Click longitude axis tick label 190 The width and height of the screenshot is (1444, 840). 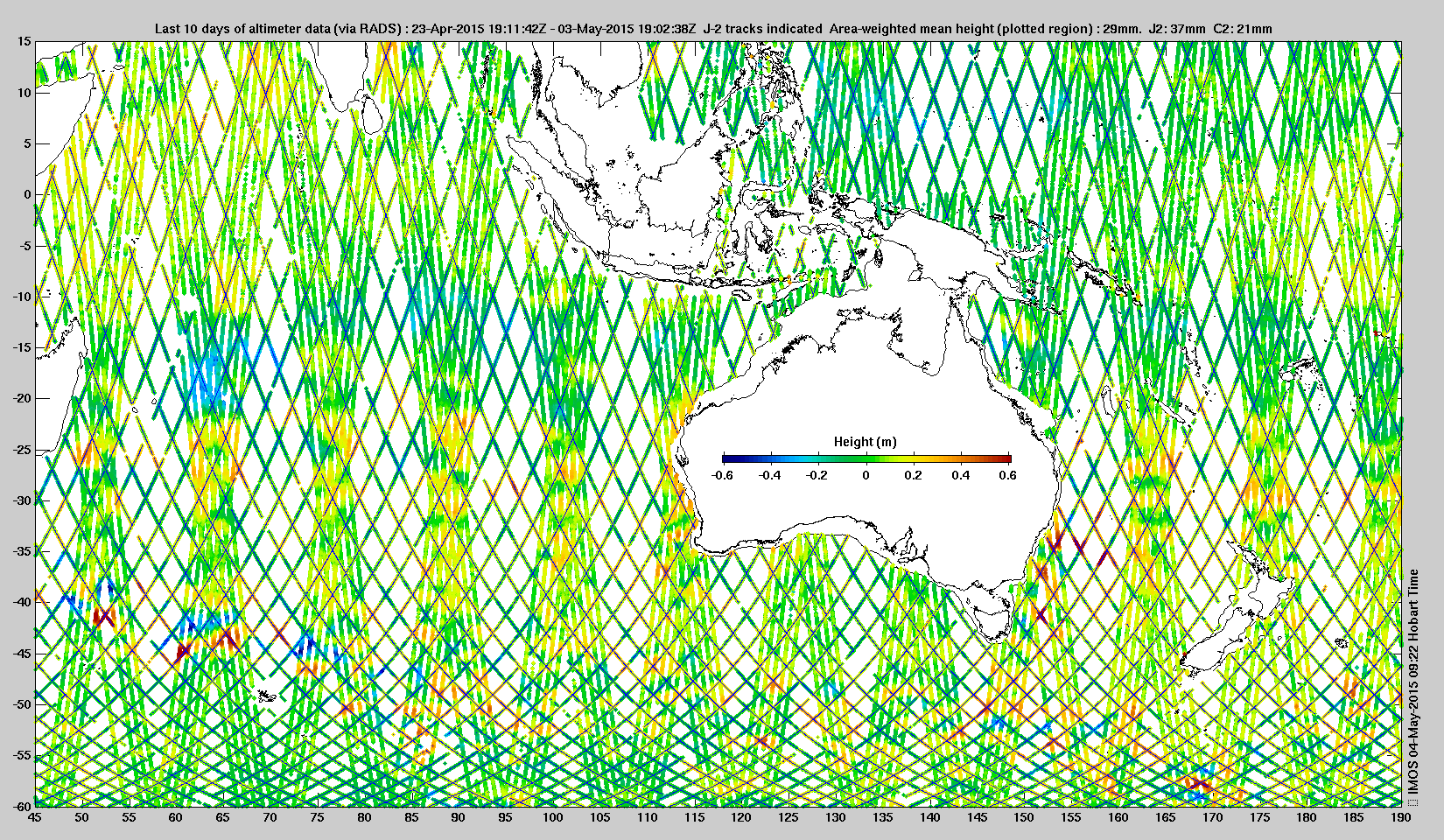point(1400,817)
